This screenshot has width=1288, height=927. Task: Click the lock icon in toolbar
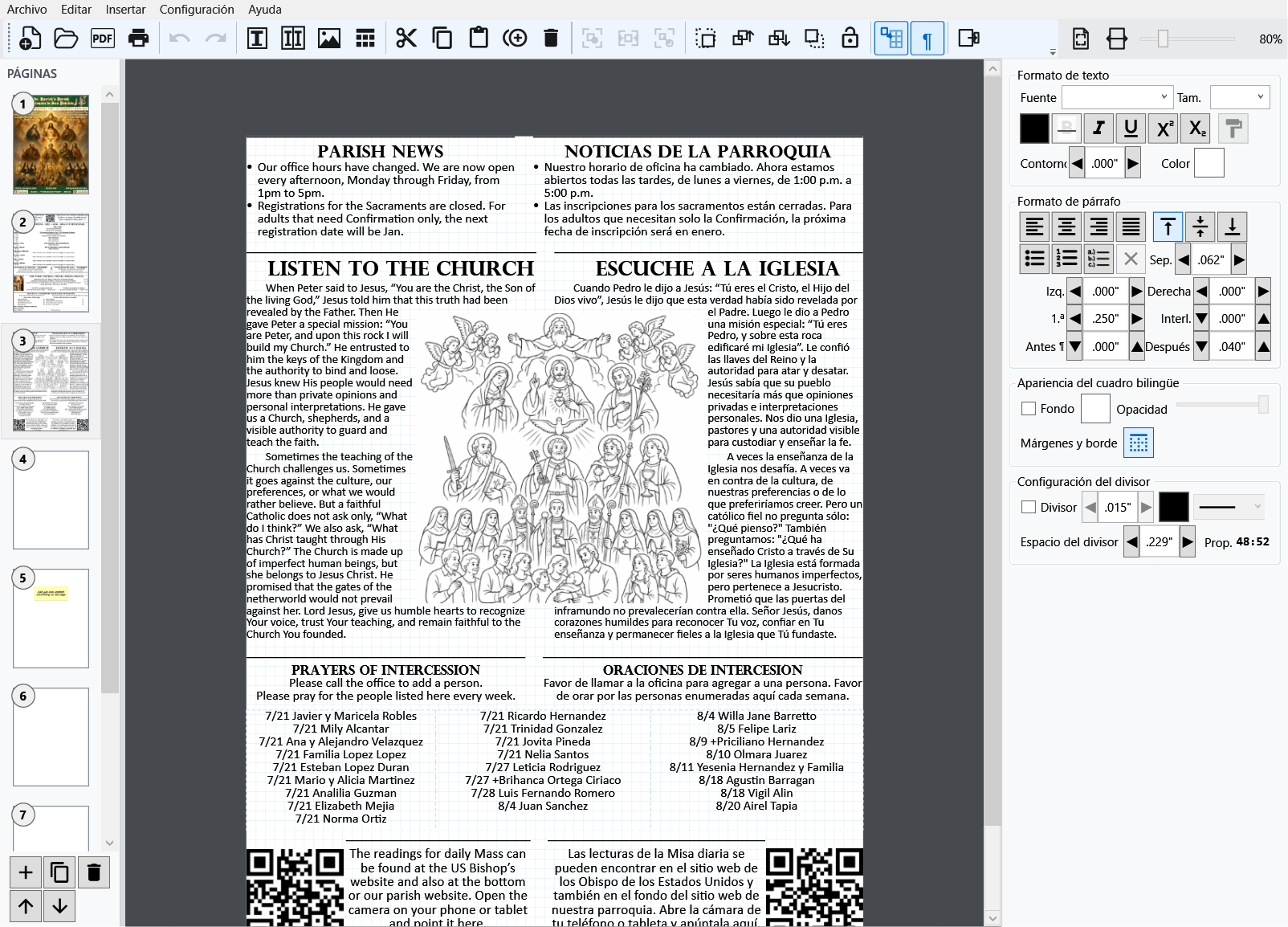850,39
